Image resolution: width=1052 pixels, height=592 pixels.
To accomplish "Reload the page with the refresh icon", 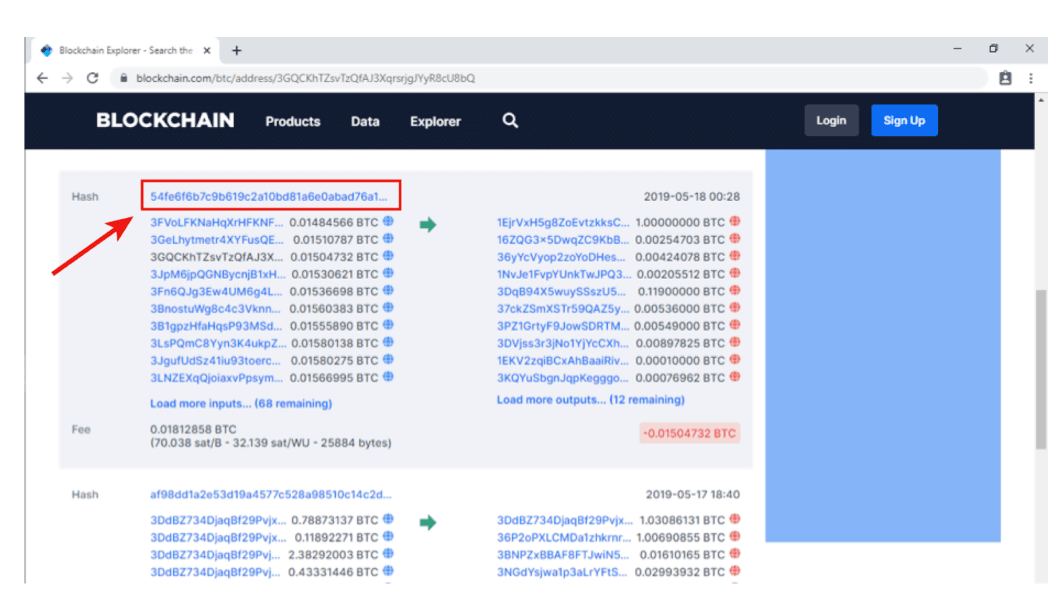I will [x=93, y=78].
